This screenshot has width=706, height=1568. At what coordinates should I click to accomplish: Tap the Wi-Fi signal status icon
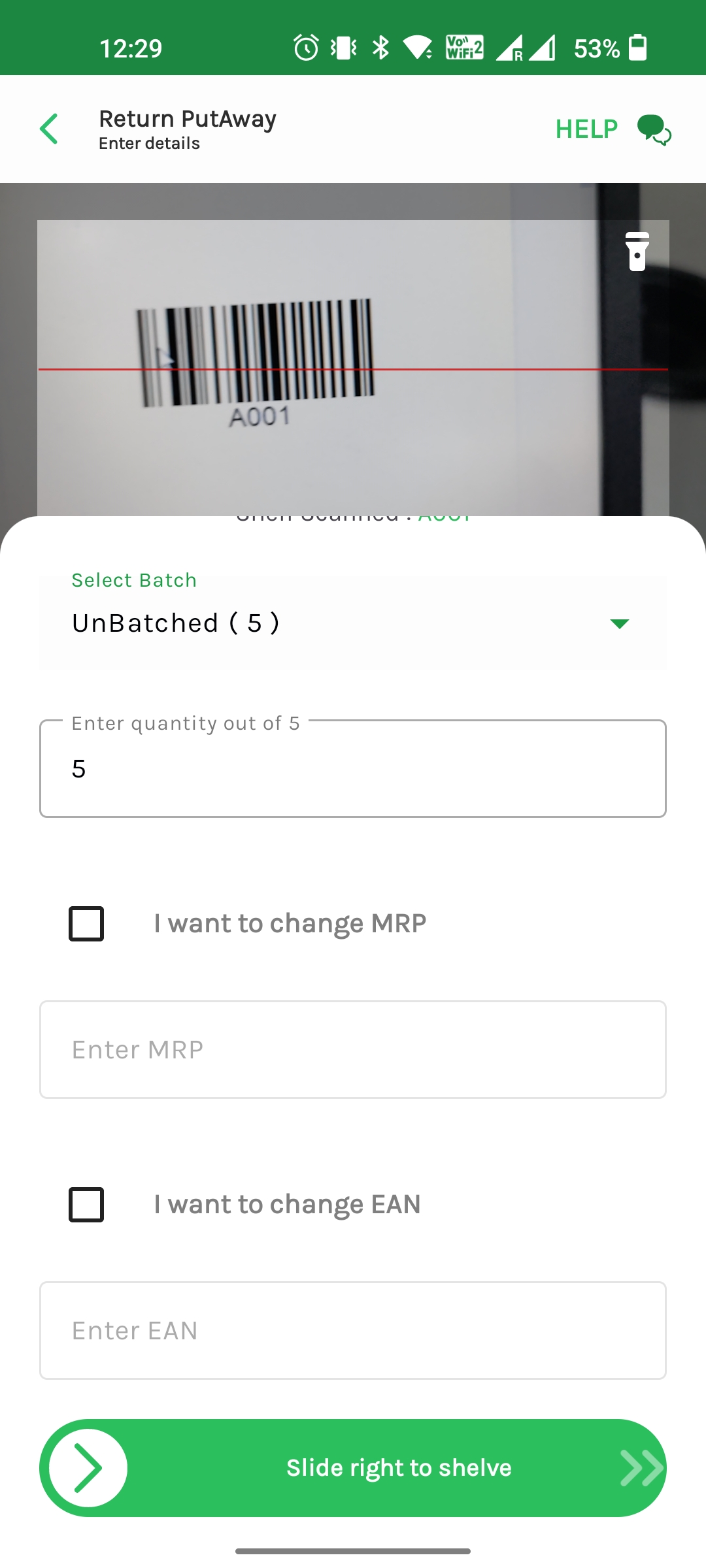click(417, 48)
